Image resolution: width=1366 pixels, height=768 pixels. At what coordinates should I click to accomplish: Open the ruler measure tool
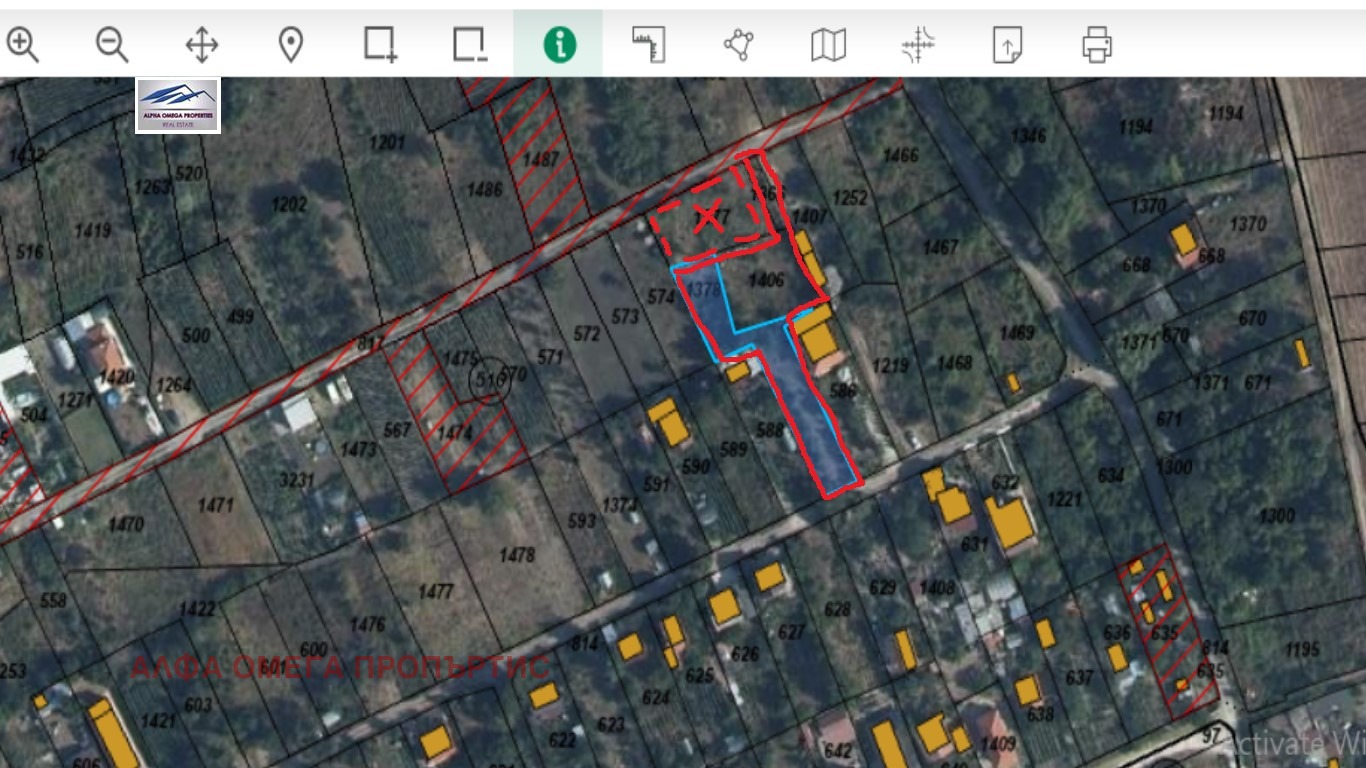coord(648,45)
